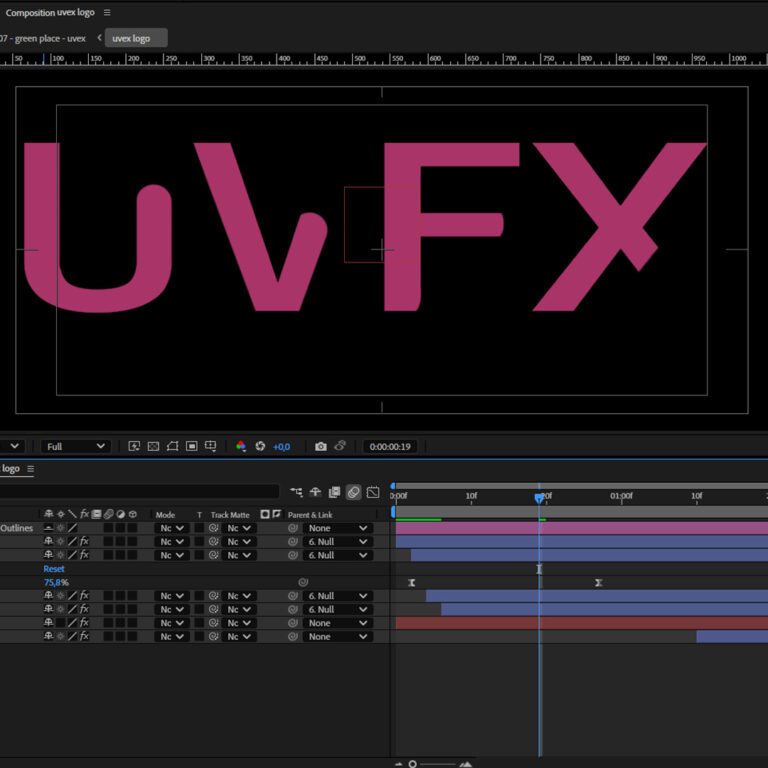The height and width of the screenshot is (768, 768).
Task: Enable motion blur switch in timeline header
Action: 353,492
